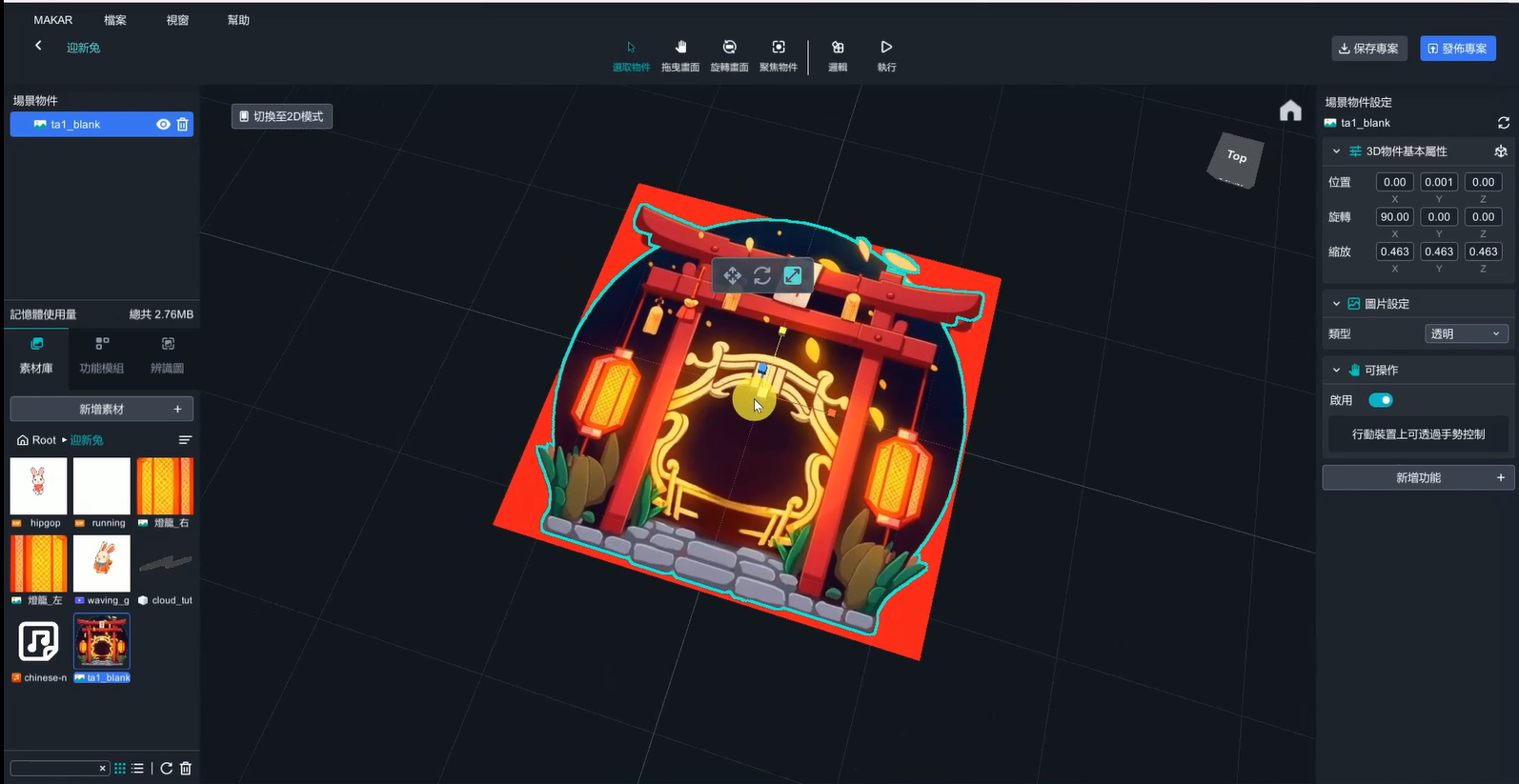Open the logic editor icon
1519x784 pixels.
[838, 54]
